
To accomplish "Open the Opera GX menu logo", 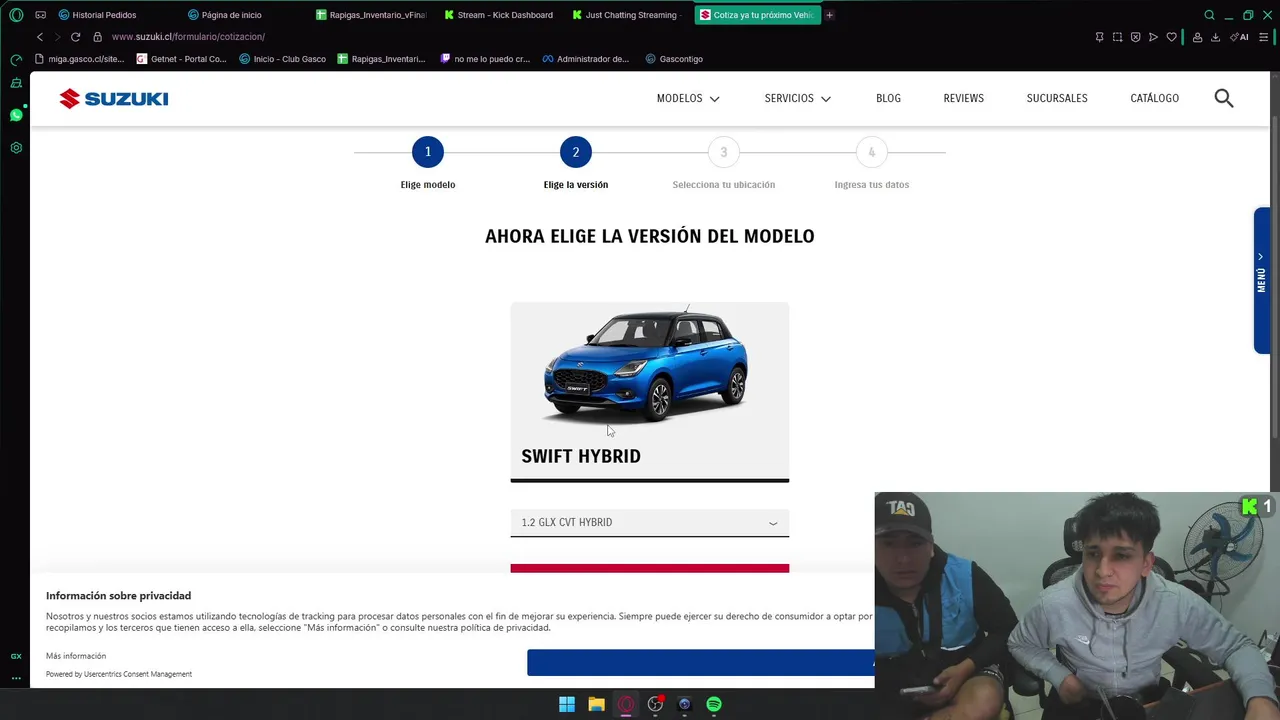I will (x=16, y=15).
